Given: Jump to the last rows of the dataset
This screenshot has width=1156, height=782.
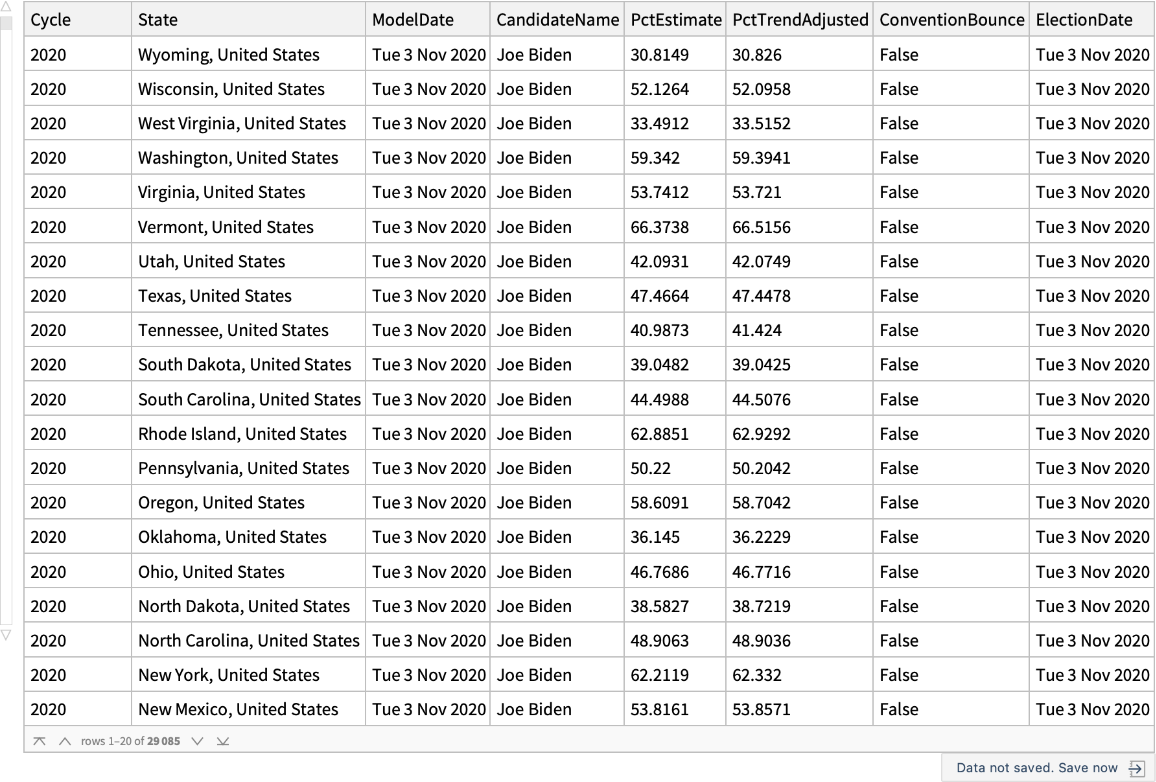Looking at the screenshot, I should pyautogui.click(x=222, y=739).
